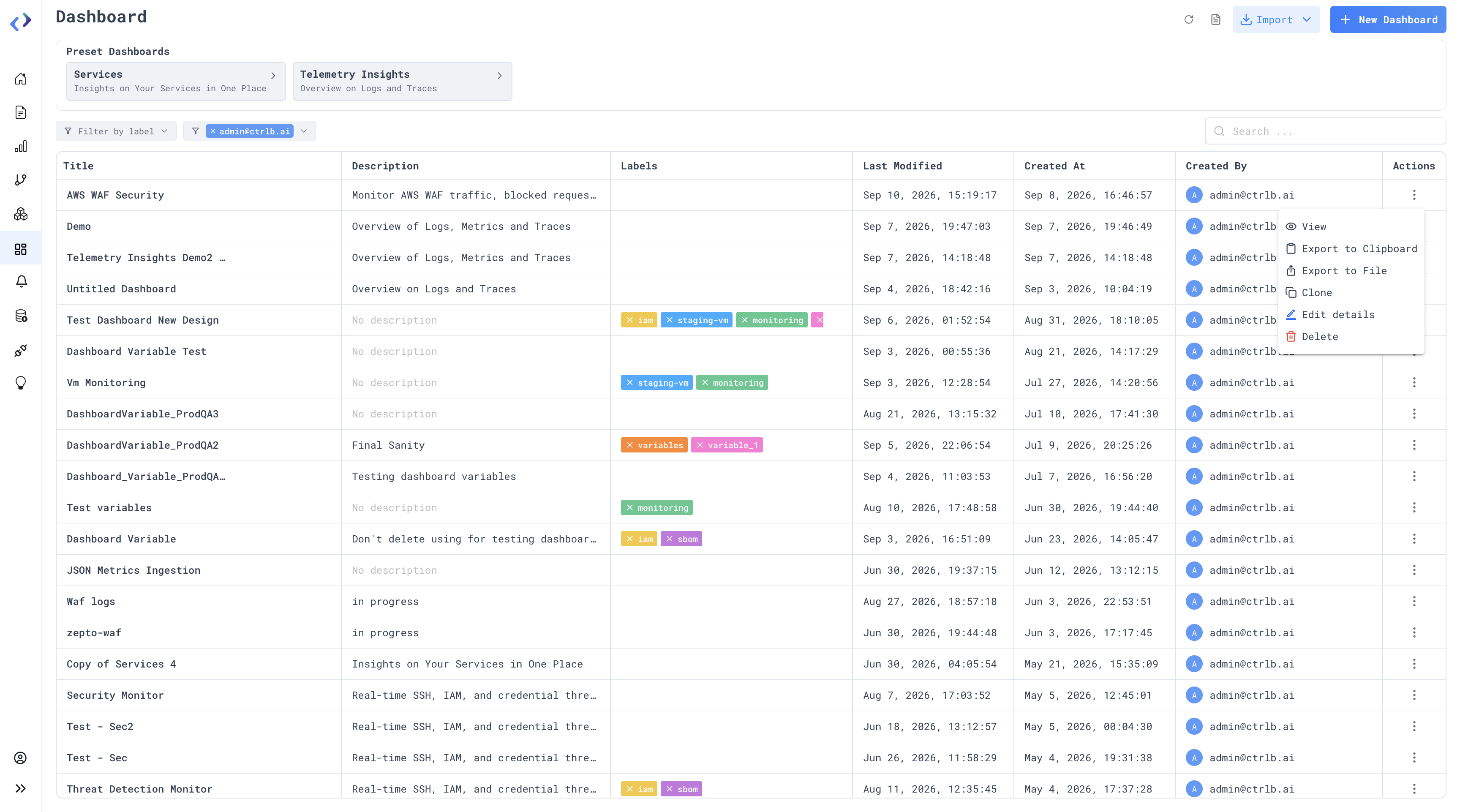
Task: Open the user account icon in the sidebar
Action: [21, 758]
